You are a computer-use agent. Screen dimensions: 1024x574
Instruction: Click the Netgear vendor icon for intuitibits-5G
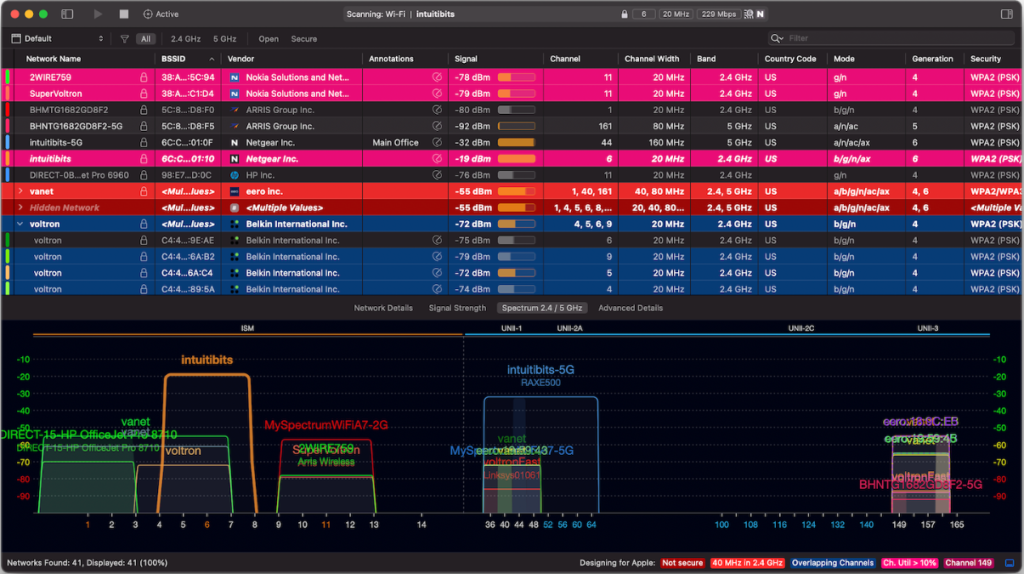coord(235,142)
